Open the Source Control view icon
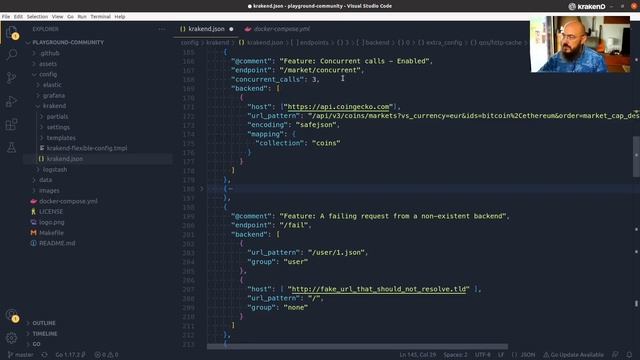Viewport: 640px width, 360px height. pyautogui.click(x=11, y=78)
